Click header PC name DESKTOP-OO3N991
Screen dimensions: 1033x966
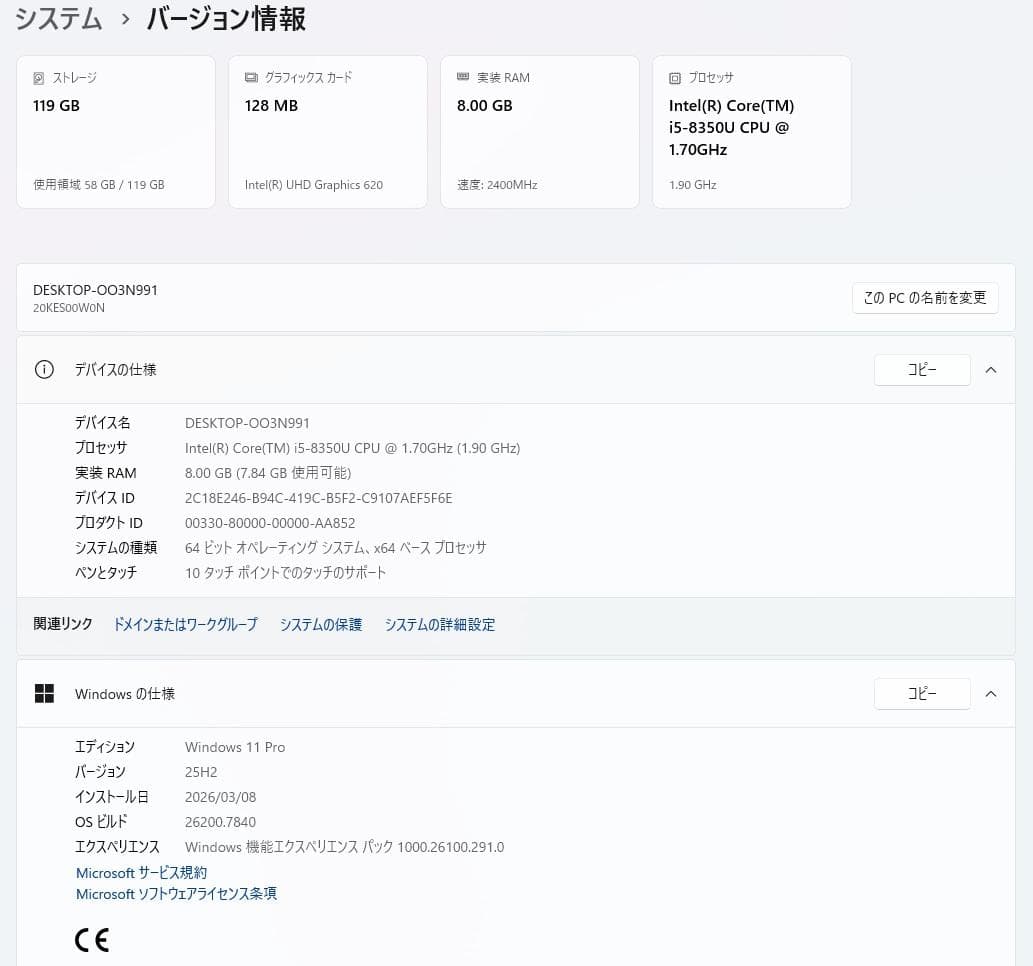click(x=96, y=290)
